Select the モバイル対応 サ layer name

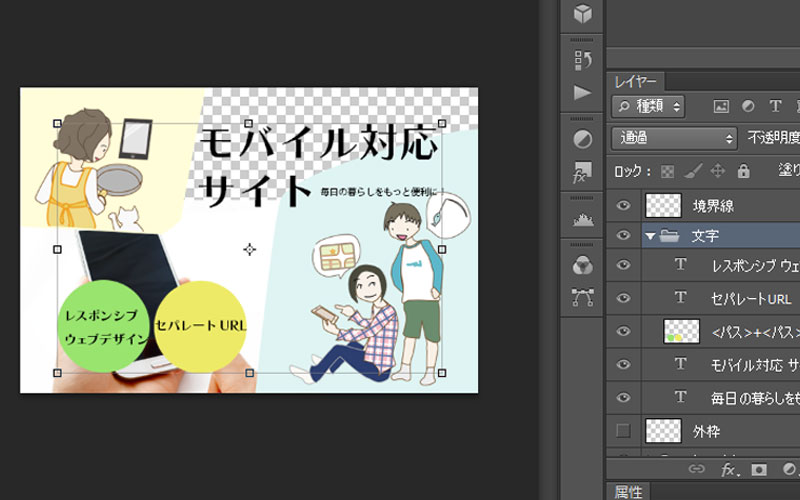pos(755,365)
